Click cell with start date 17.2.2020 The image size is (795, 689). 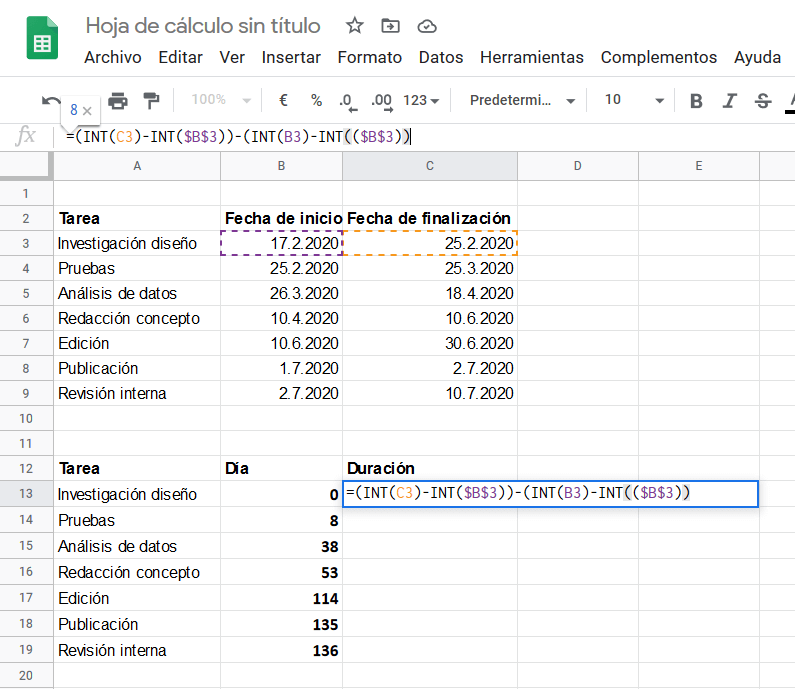tap(281, 243)
